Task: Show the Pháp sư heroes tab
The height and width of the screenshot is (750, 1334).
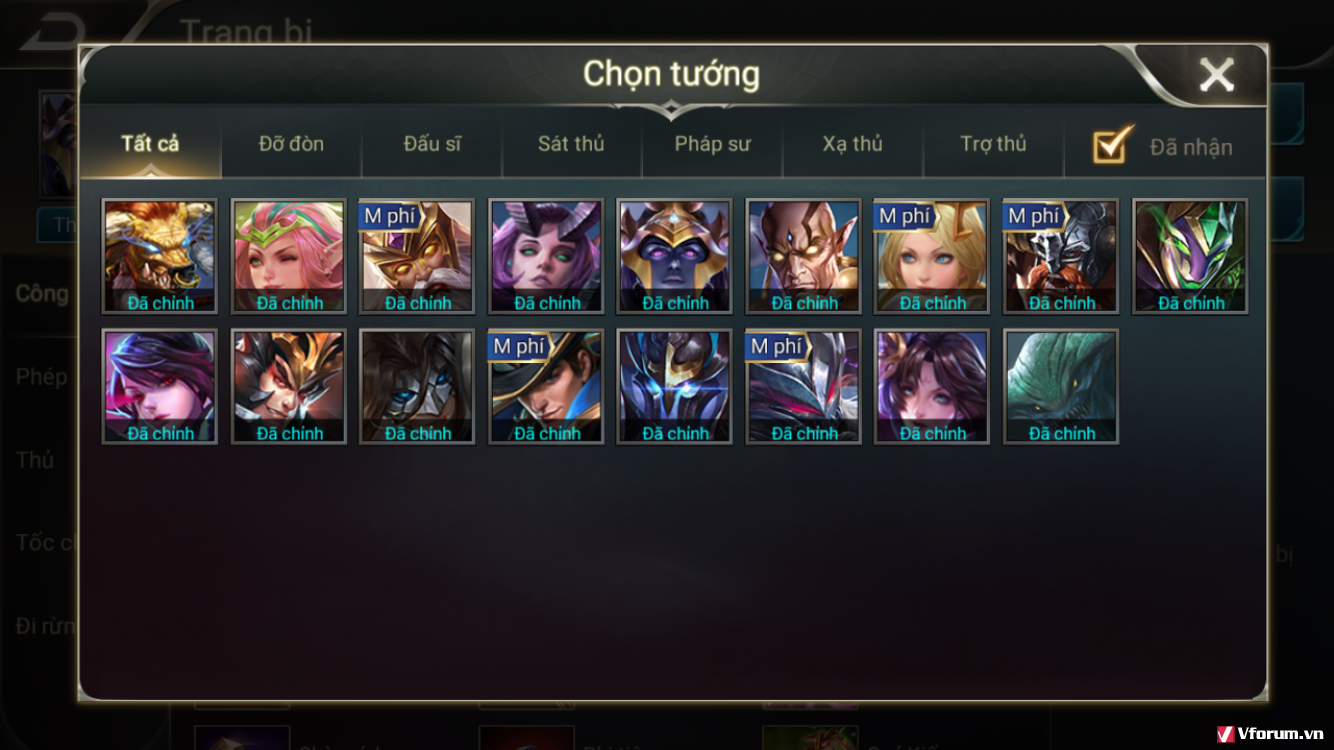Action: tap(712, 144)
